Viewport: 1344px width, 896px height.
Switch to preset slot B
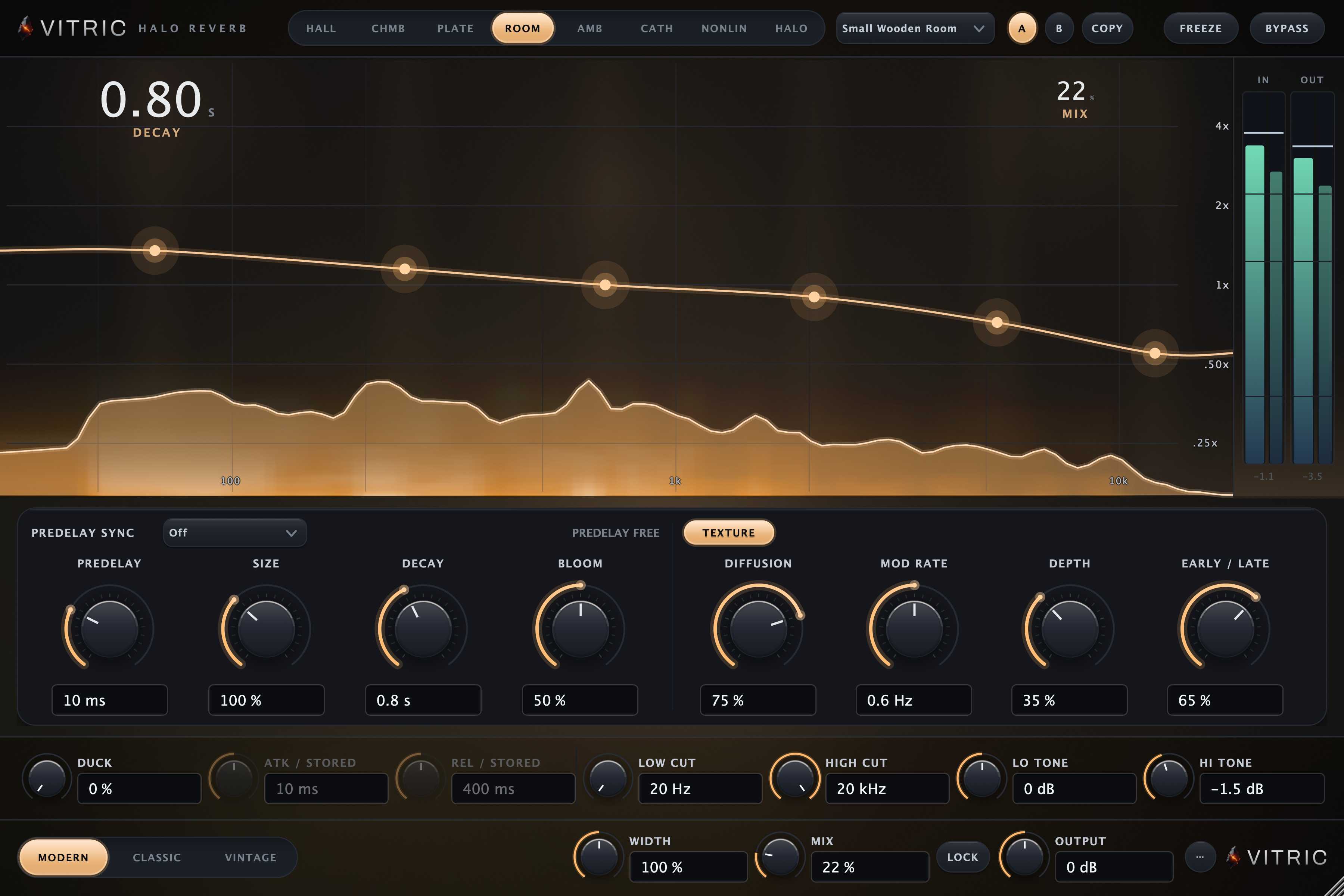pyautogui.click(x=1059, y=28)
